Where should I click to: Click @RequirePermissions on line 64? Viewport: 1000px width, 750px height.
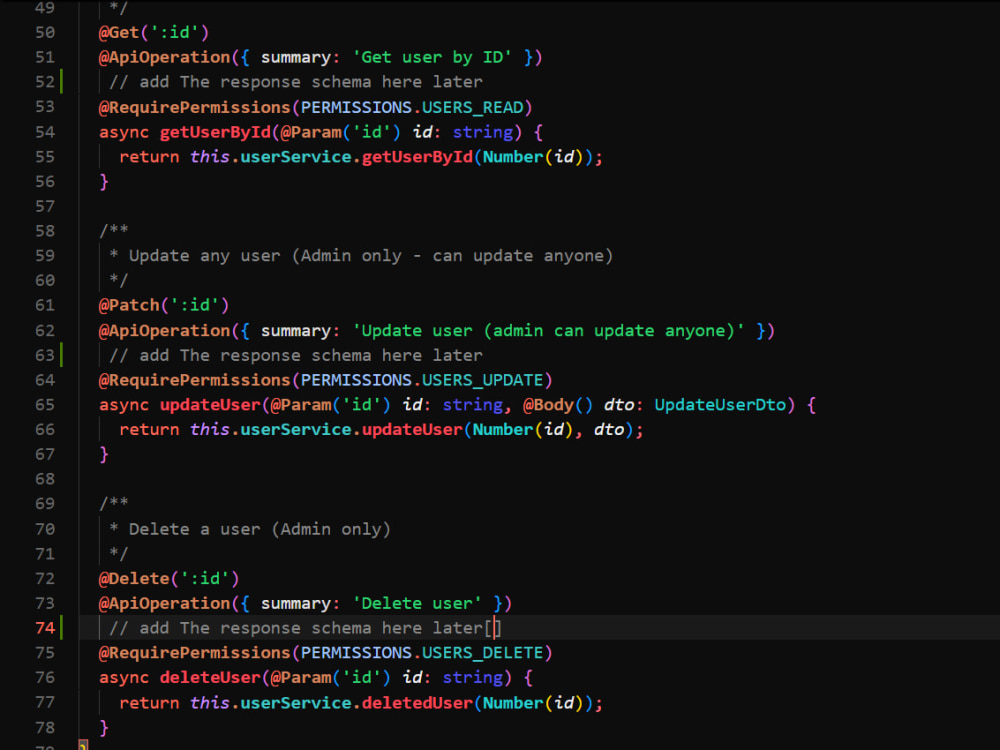[x=195, y=380]
